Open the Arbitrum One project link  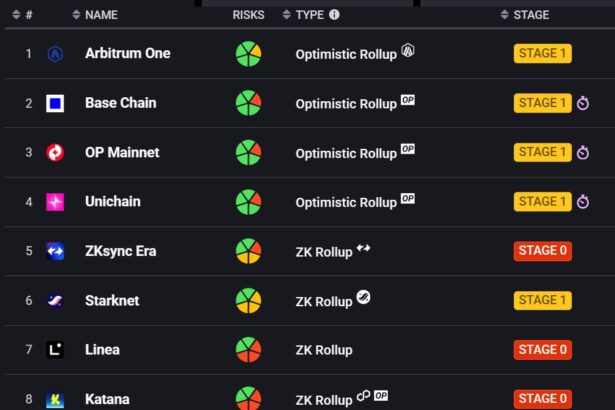tap(127, 54)
